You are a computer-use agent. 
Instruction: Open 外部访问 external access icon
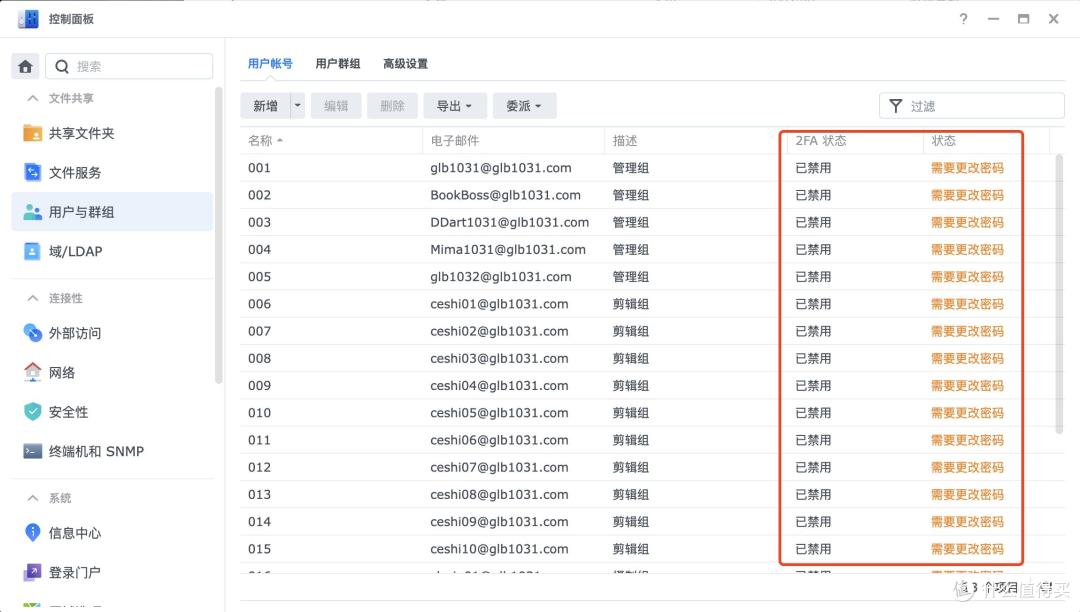coord(32,333)
